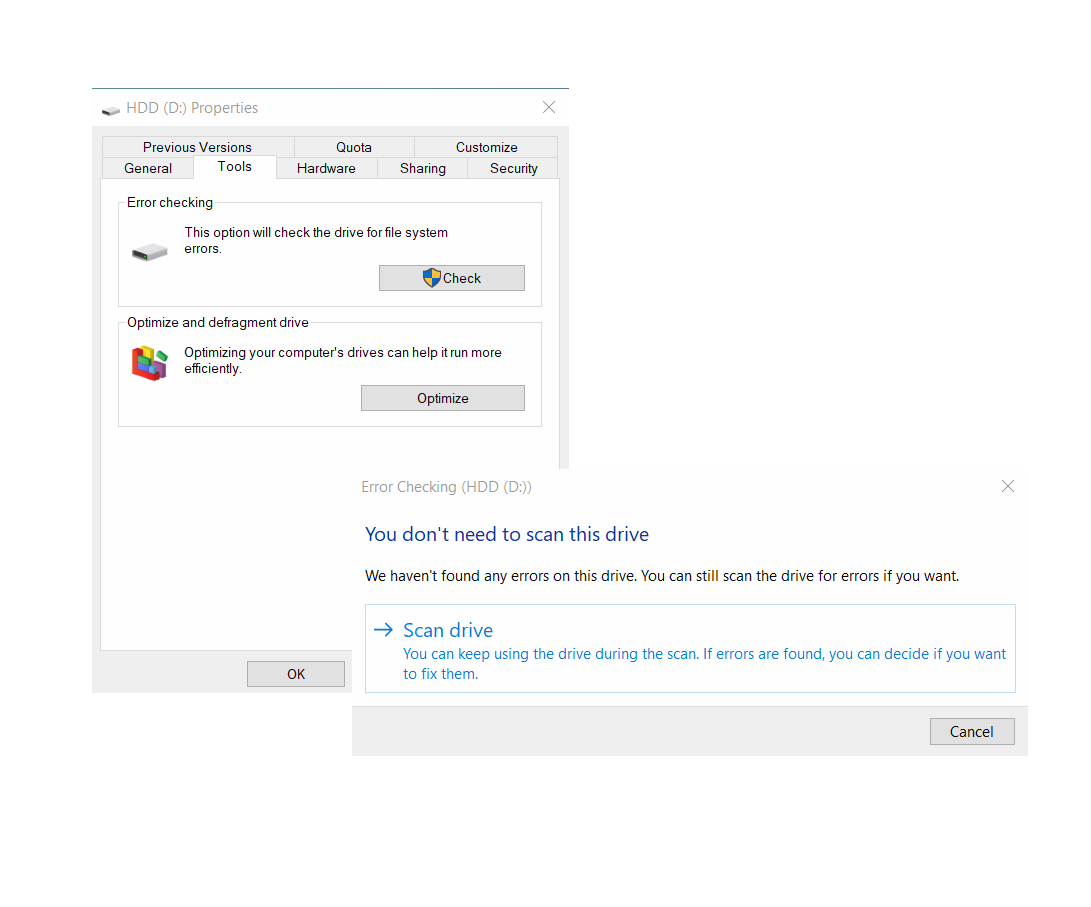The height and width of the screenshot is (907, 1091).
Task: Click the heading 'You don't need to scan this drive'
Action: coord(507,534)
